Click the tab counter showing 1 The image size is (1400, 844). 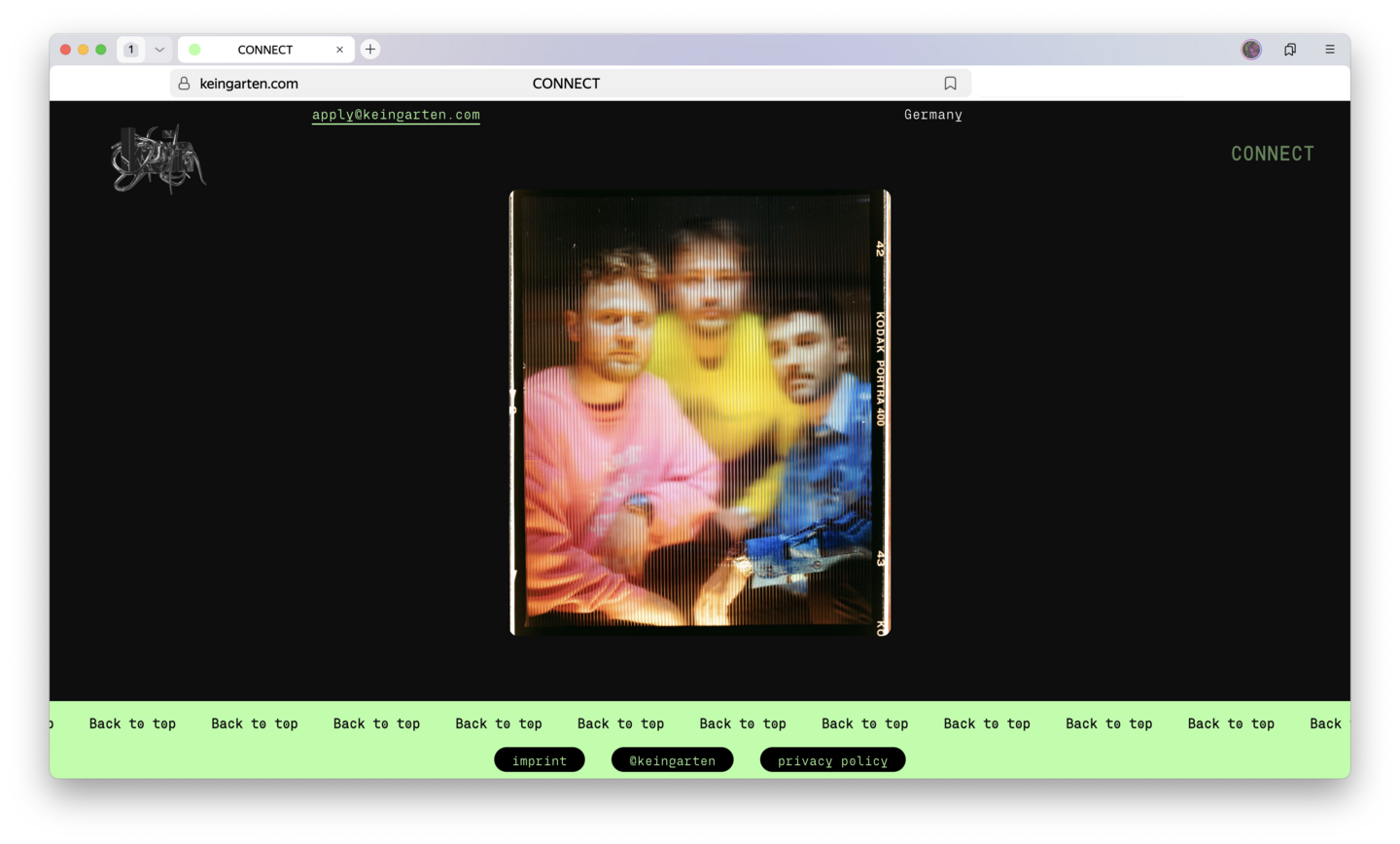click(x=131, y=50)
